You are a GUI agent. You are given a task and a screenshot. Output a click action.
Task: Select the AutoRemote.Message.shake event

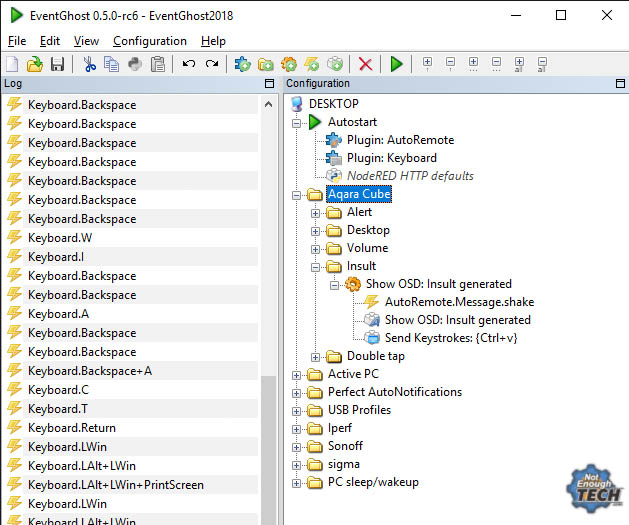coord(458,302)
